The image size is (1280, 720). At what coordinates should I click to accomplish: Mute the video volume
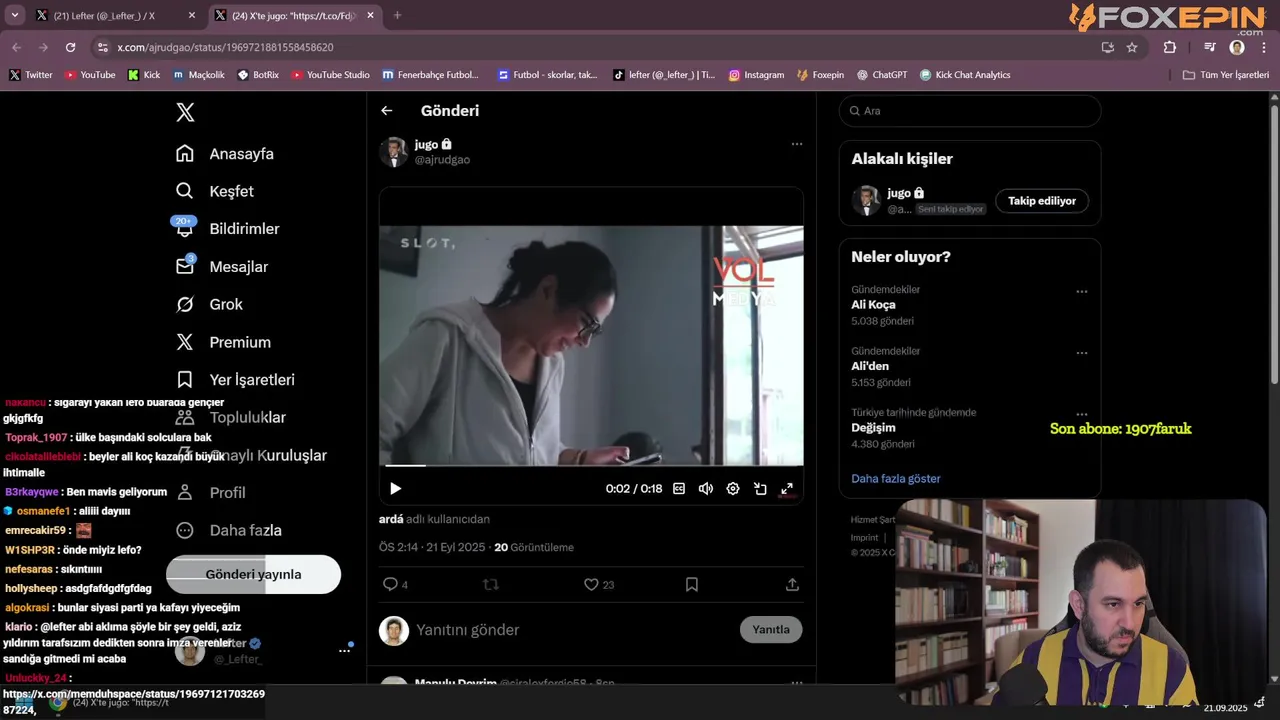(x=706, y=489)
